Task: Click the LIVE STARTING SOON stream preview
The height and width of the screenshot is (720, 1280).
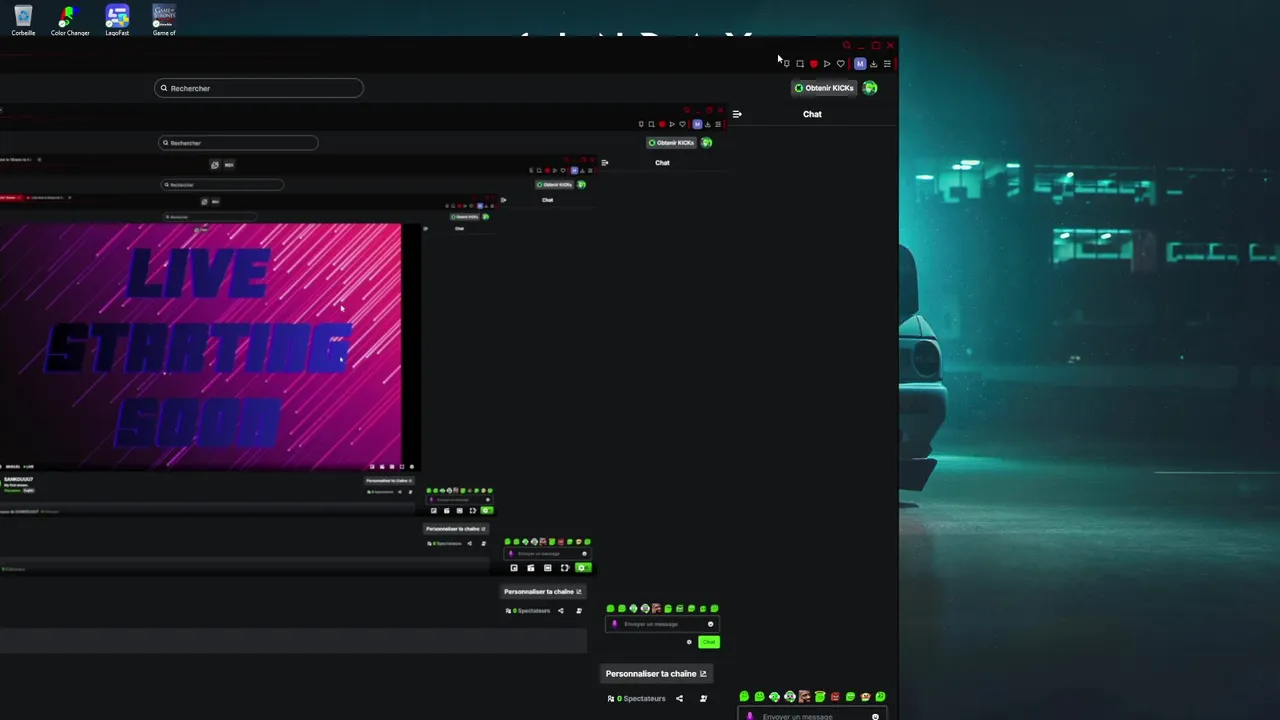Action: [x=200, y=346]
